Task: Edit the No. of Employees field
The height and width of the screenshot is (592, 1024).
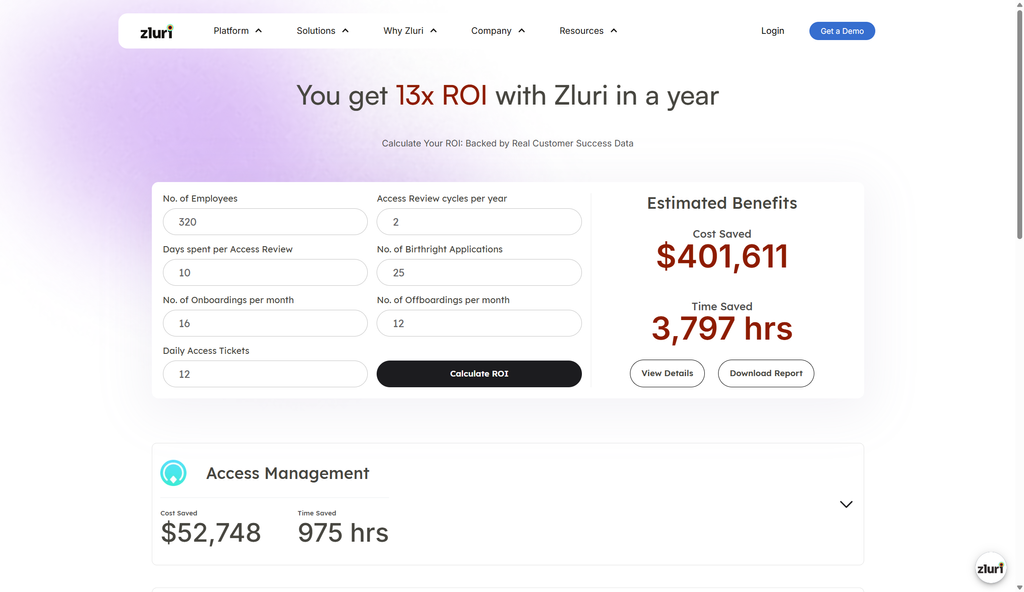Action: click(x=264, y=221)
